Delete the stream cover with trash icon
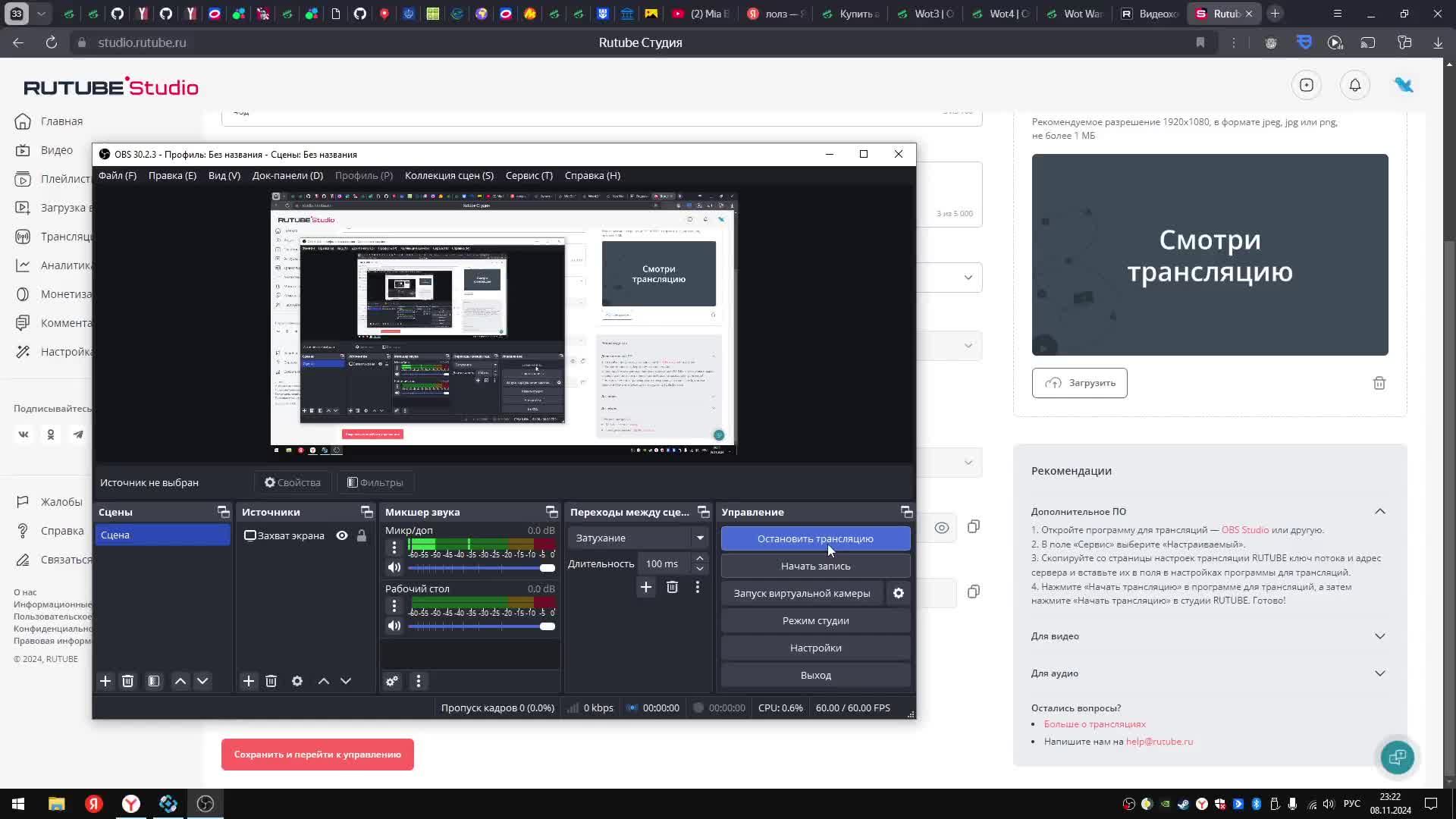The width and height of the screenshot is (1456, 819). 1379,383
